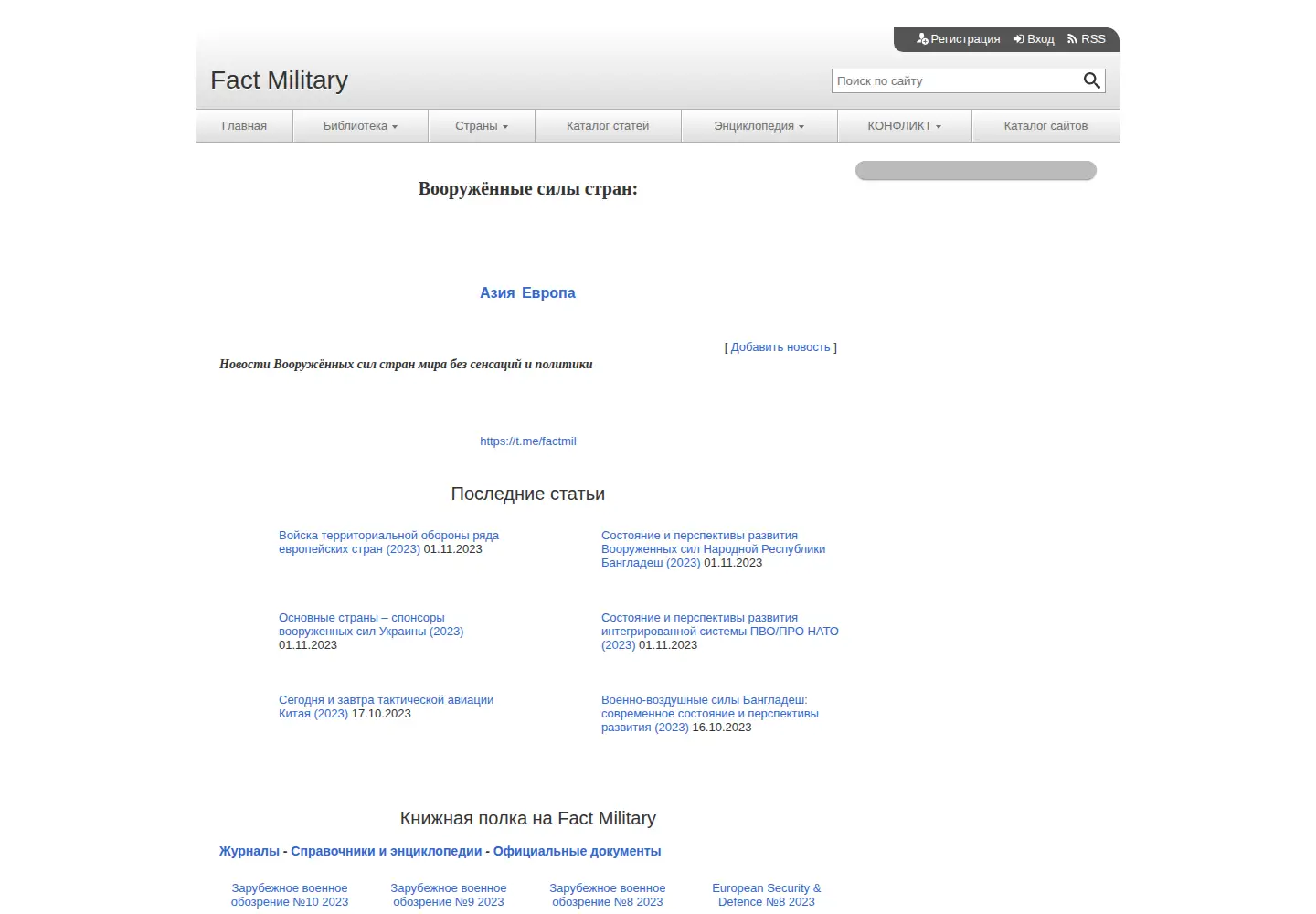Open Справочники и энциклопедии category
This screenshot has height=914, width=1316.
click(x=387, y=851)
